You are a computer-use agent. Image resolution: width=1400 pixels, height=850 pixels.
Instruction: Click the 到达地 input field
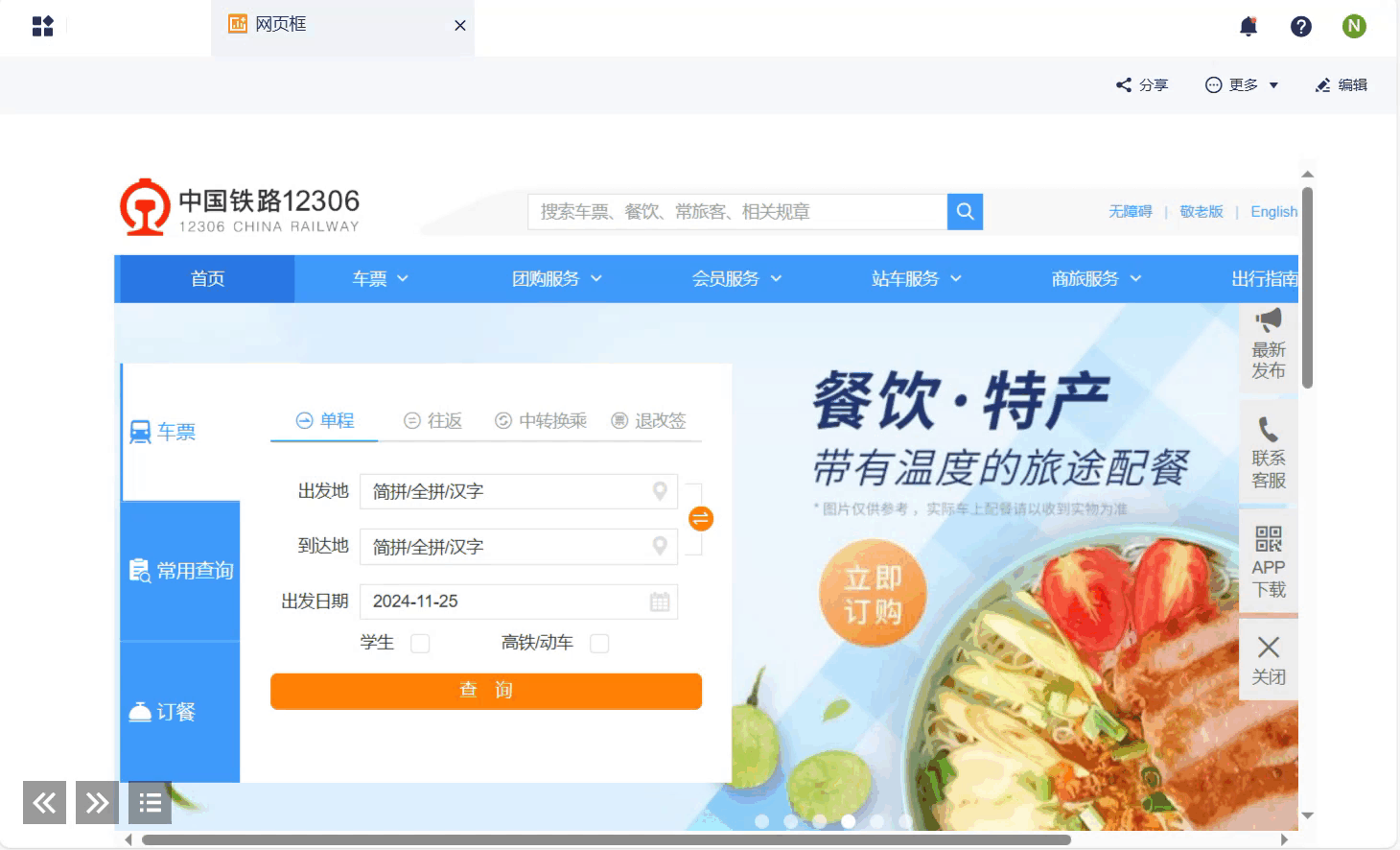point(519,546)
